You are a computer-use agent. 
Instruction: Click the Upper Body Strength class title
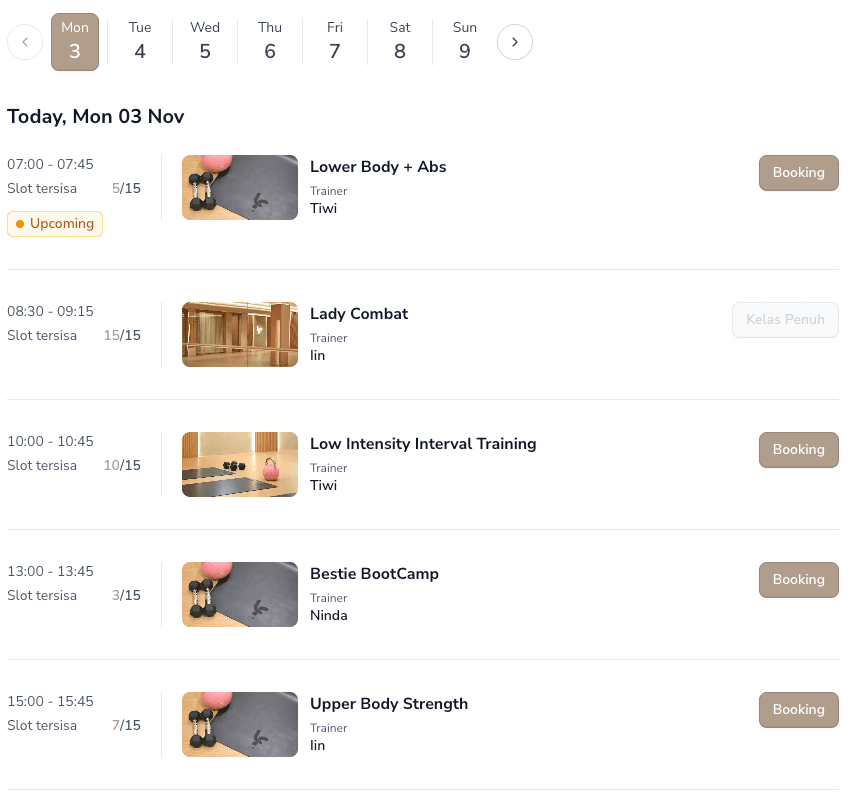click(x=389, y=704)
